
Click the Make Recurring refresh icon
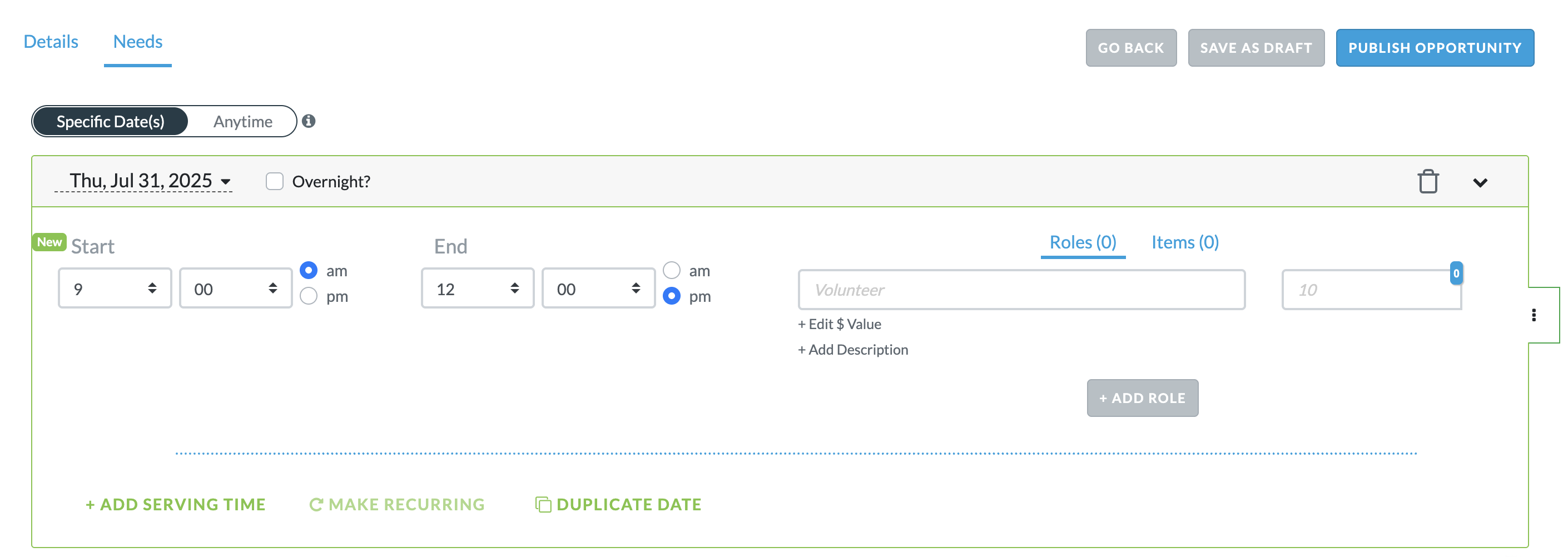(315, 504)
